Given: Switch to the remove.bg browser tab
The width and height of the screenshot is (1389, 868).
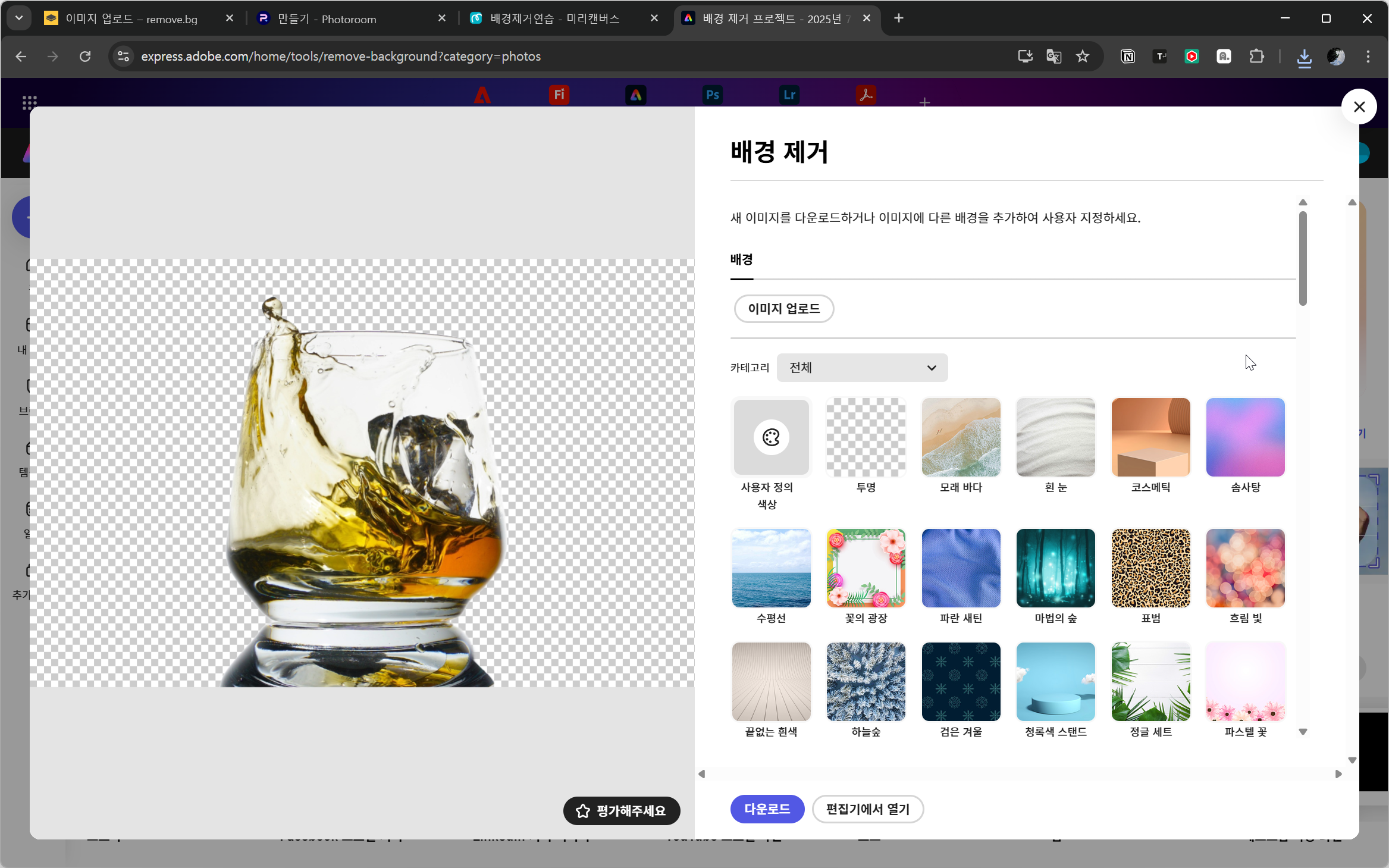Looking at the screenshot, I should click(131, 19).
